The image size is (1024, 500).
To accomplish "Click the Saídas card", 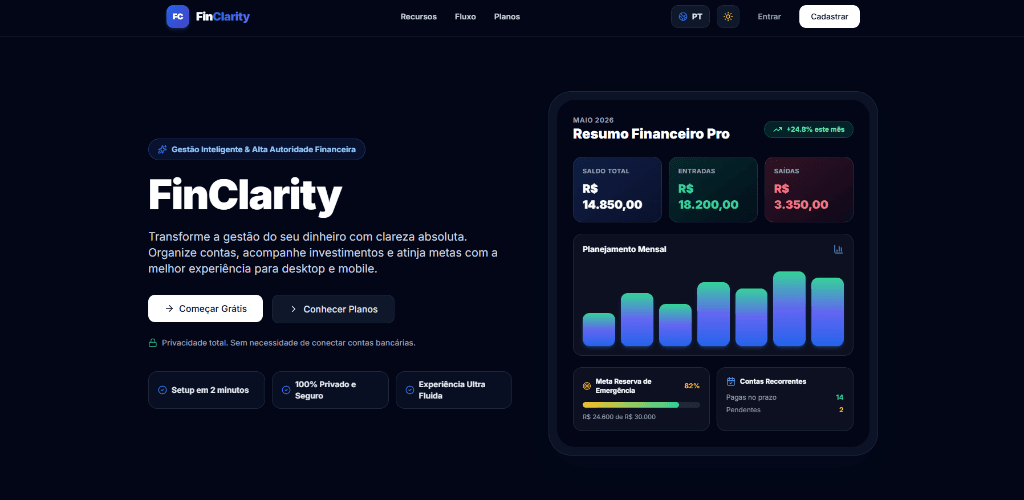I will [x=808, y=190].
